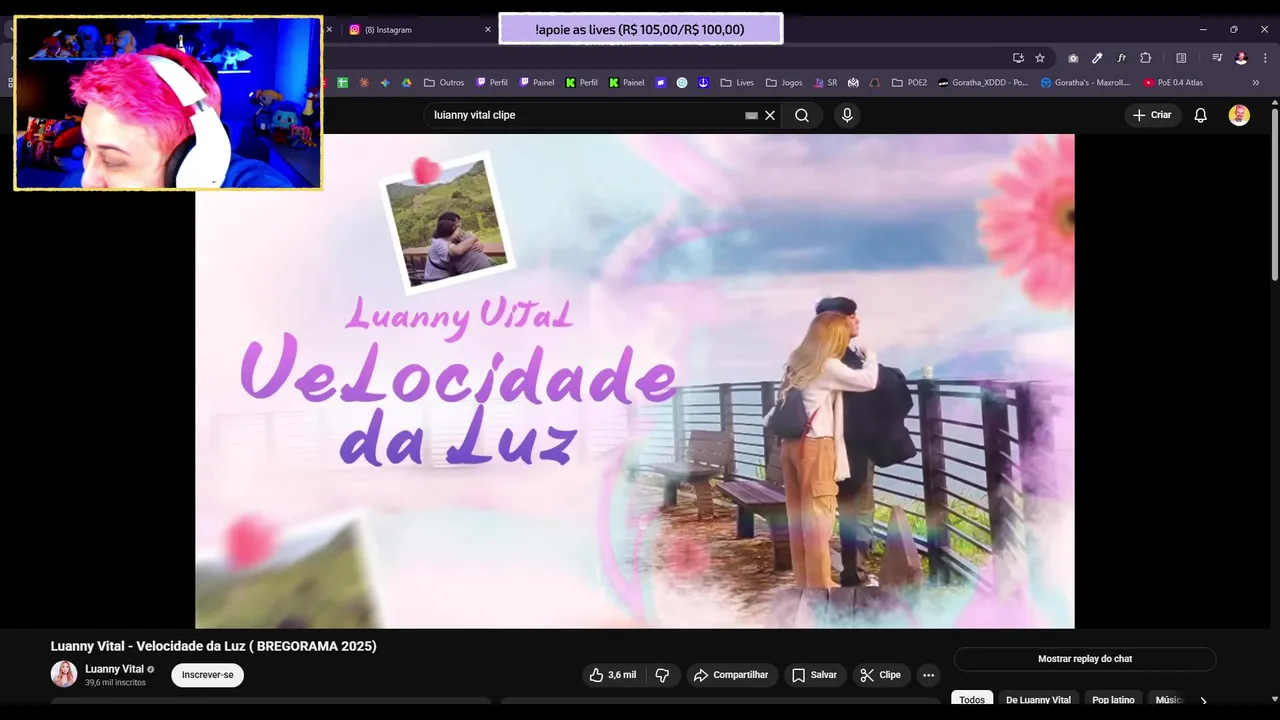Open the Kick Painel bookmark

click(x=626, y=83)
